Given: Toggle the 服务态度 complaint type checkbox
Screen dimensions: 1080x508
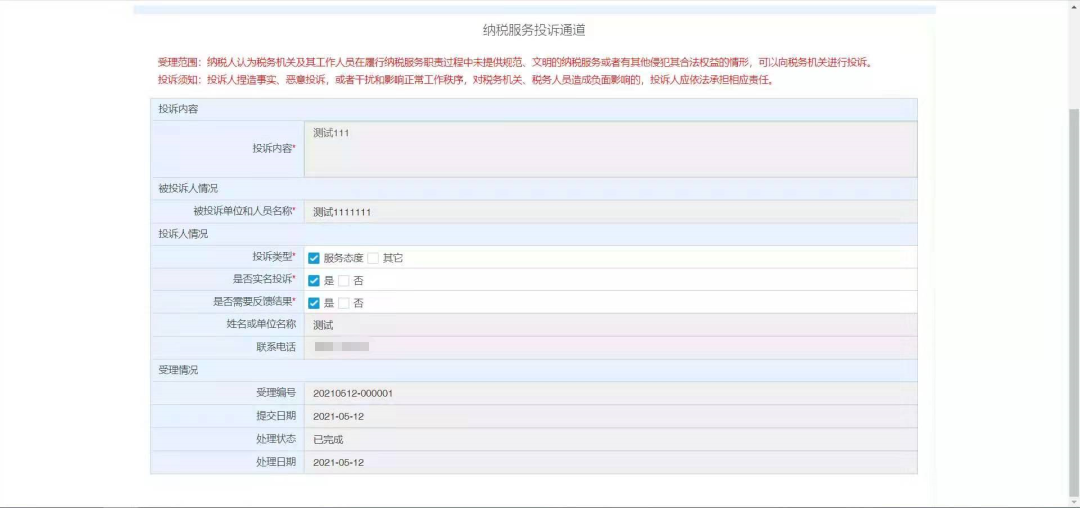Looking at the screenshot, I should pyautogui.click(x=314, y=258).
